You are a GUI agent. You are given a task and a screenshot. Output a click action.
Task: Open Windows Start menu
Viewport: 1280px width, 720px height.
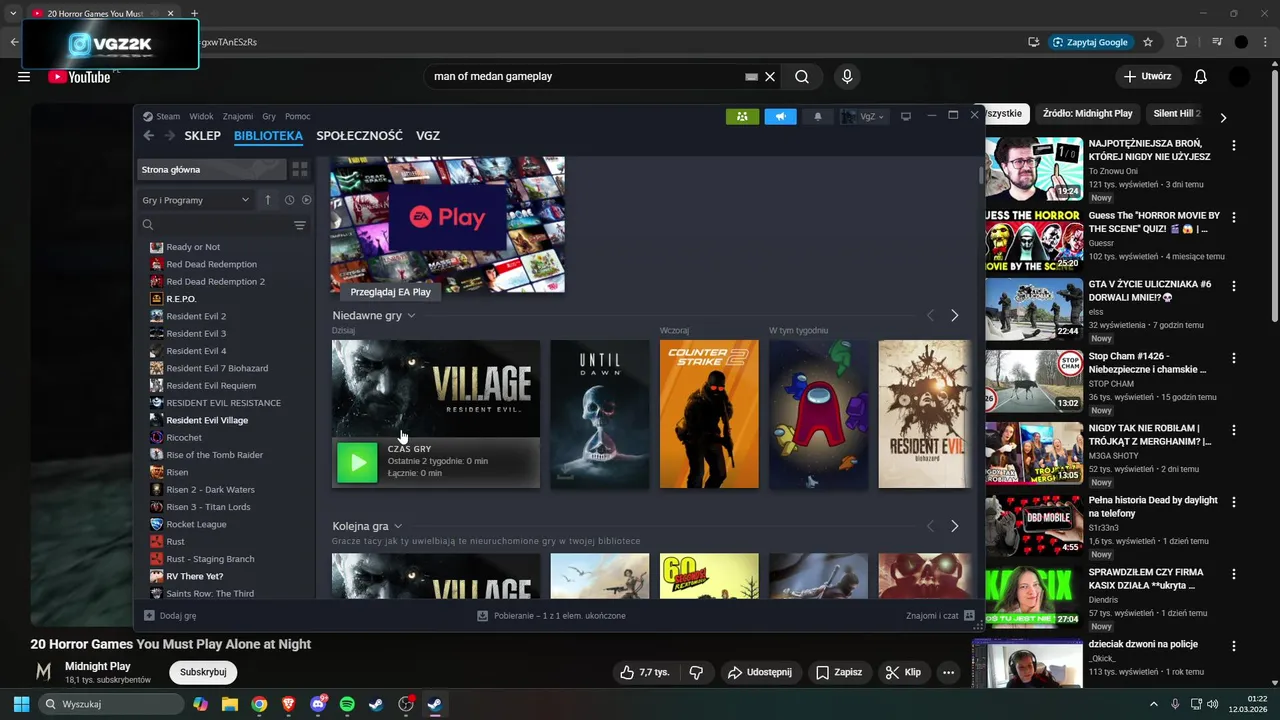tap(21, 704)
